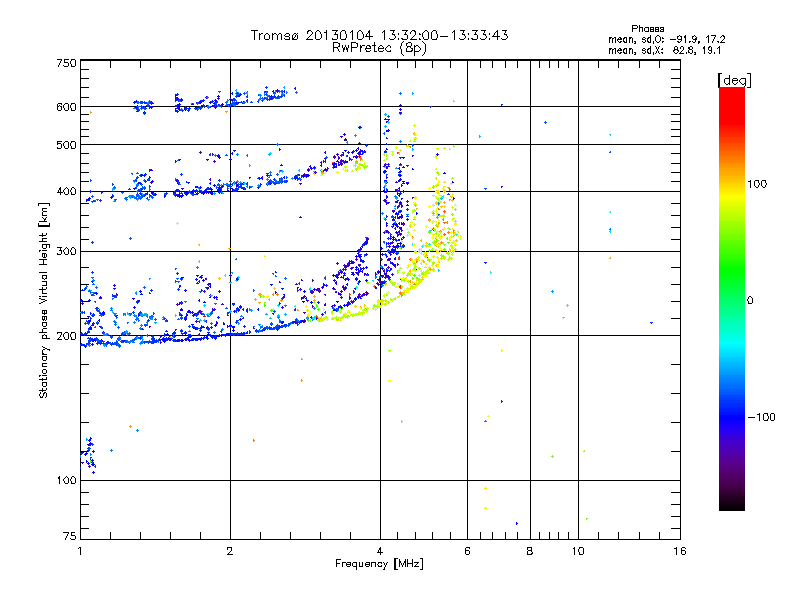The height and width of the screenshot is (600, 800).
Task: Click the 'Frequency [MHz]' axis label
Action: (x=379, y=564)
